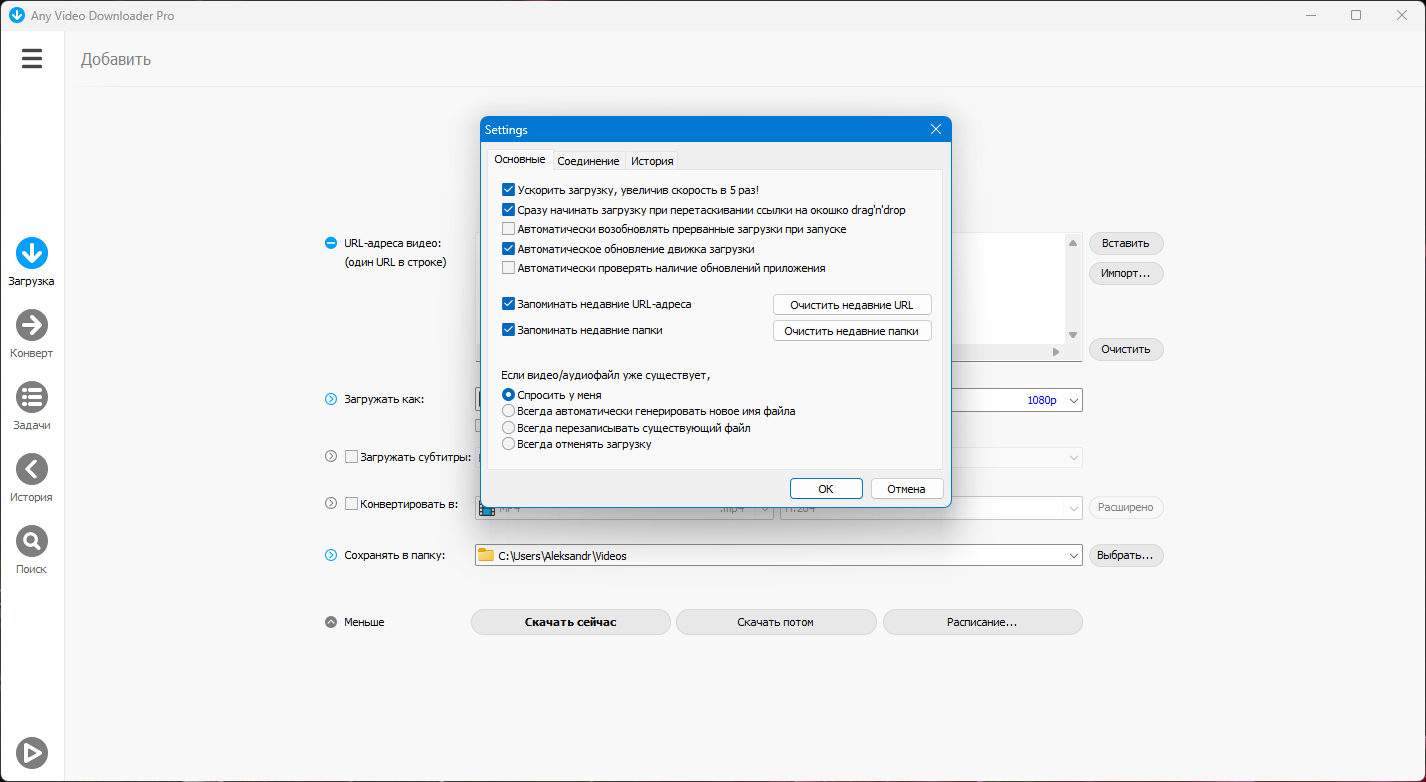Select the Загрузка download sidebar icon
This screenshot has height=782, width=1426.
(x=32, y=253)
